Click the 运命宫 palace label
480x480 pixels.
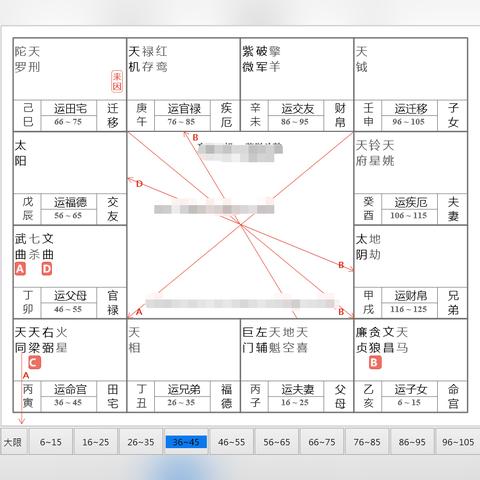[70, 390]
